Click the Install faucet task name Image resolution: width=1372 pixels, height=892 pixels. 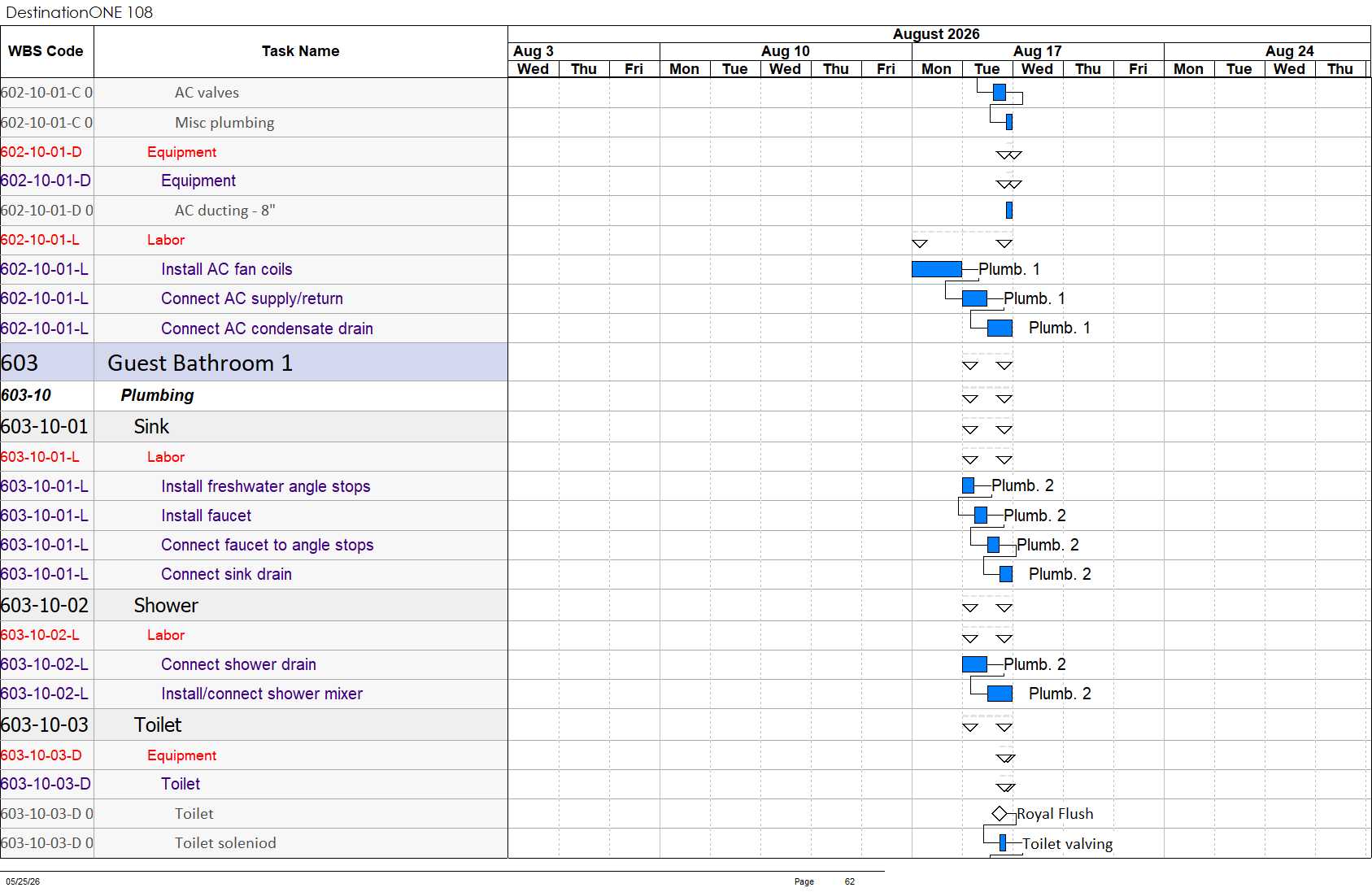tap(206, 516)
